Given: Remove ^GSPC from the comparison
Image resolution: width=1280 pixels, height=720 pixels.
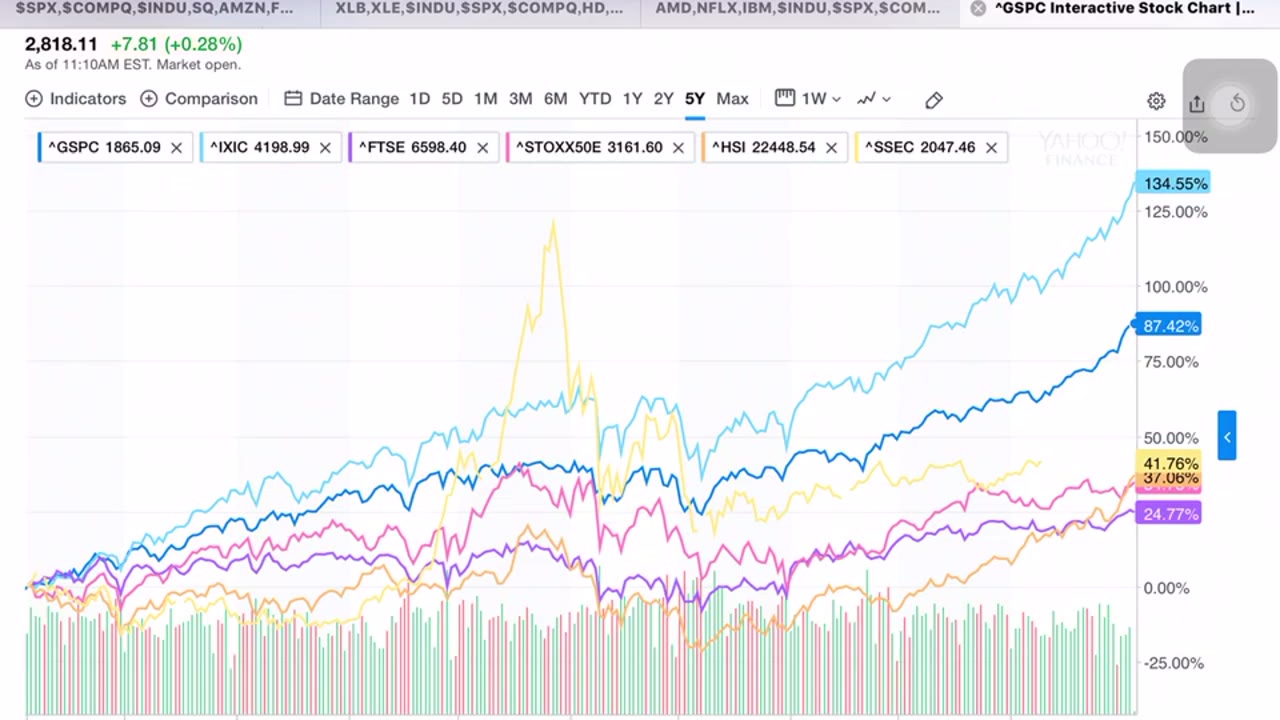Looking at the screenshot, I should [176, 147].
